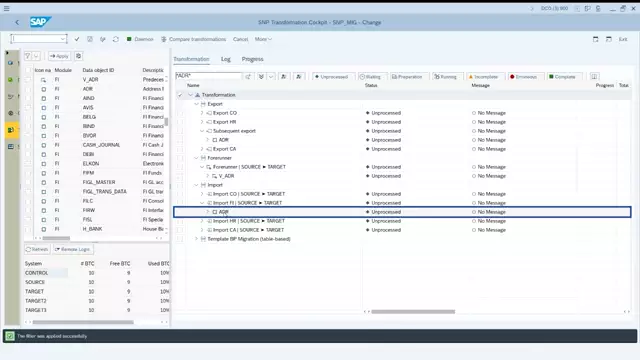Click the Exit button
The height and width of the screenshot is (360, 640).
pyautogui.click(x=623, y=39)
